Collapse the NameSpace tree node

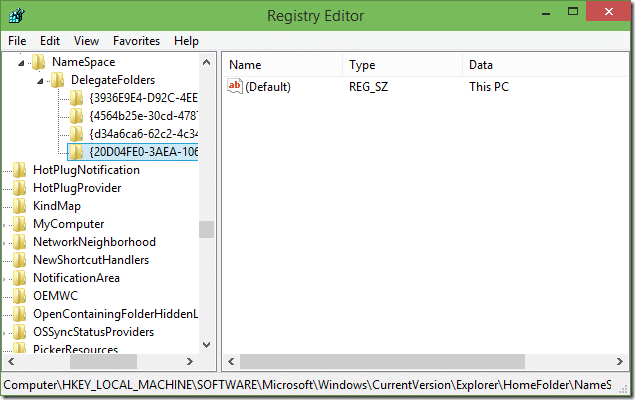(x=21, y=63)
